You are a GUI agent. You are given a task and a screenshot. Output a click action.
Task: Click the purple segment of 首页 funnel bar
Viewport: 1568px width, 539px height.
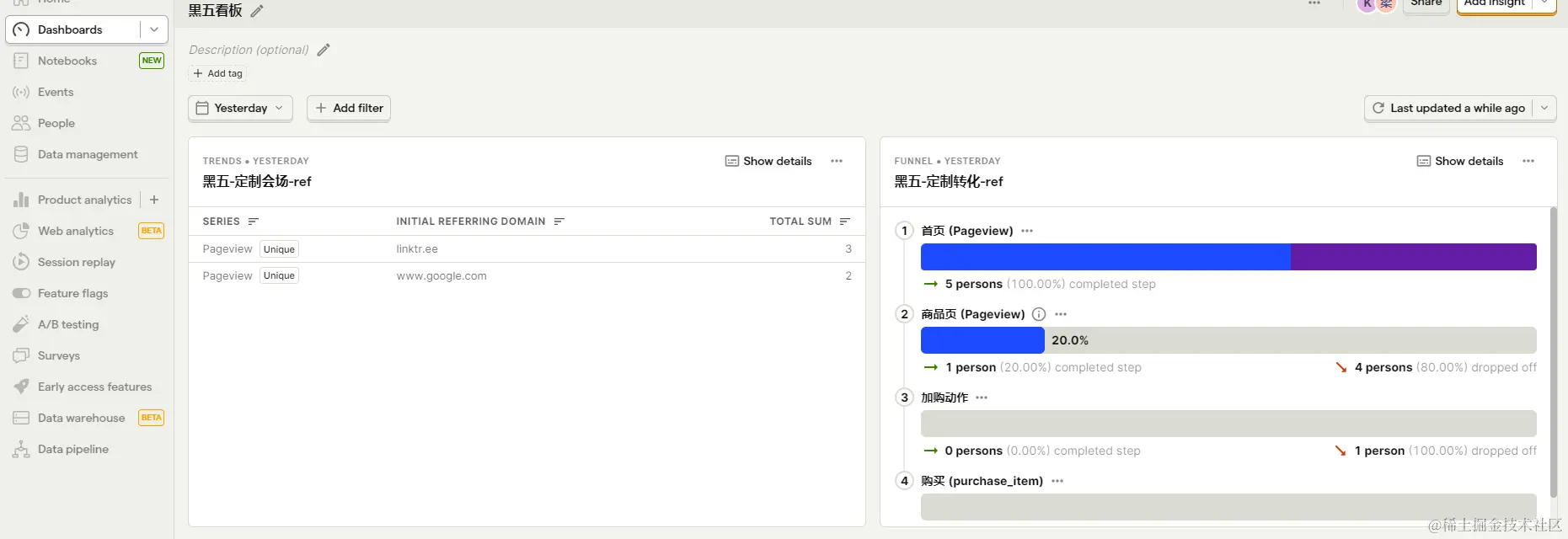click(x=1413, y=257)
